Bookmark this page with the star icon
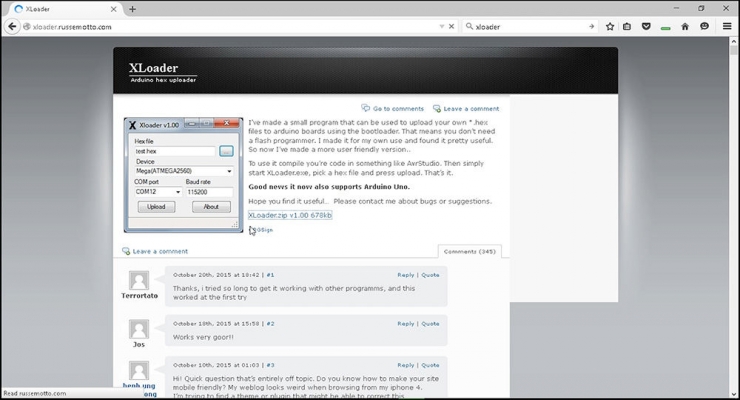The height and width of the screenshot is (400, 740). 610,27
